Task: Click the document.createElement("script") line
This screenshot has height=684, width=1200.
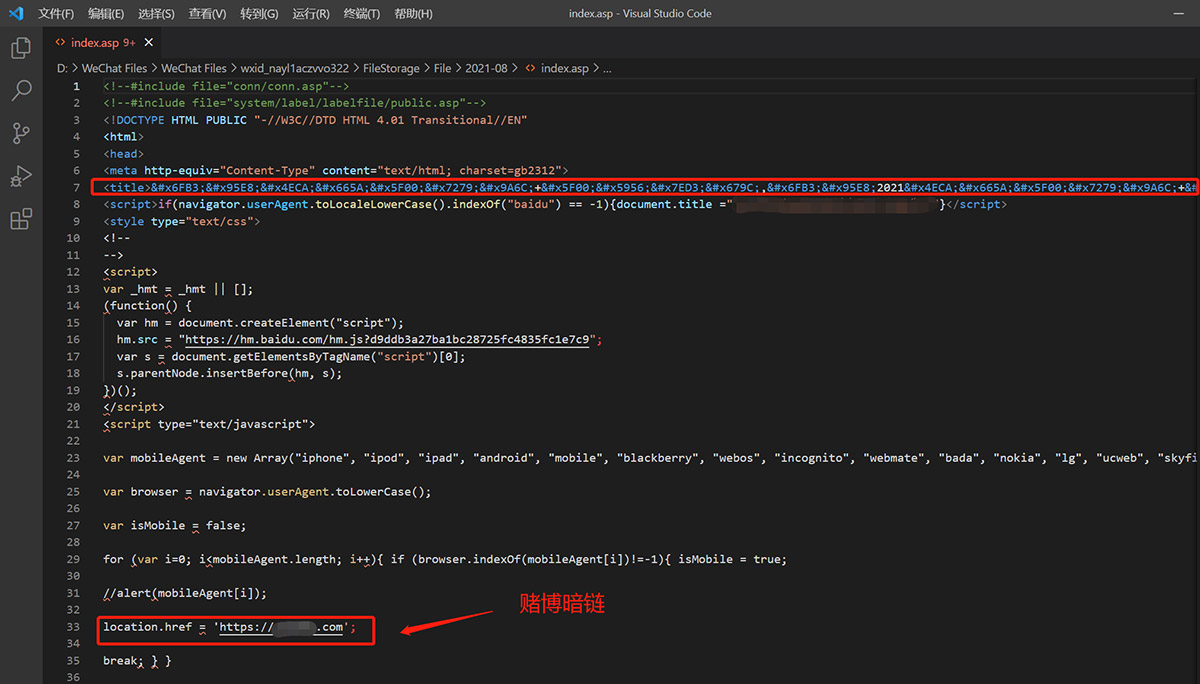Action: tap(260, 323)
